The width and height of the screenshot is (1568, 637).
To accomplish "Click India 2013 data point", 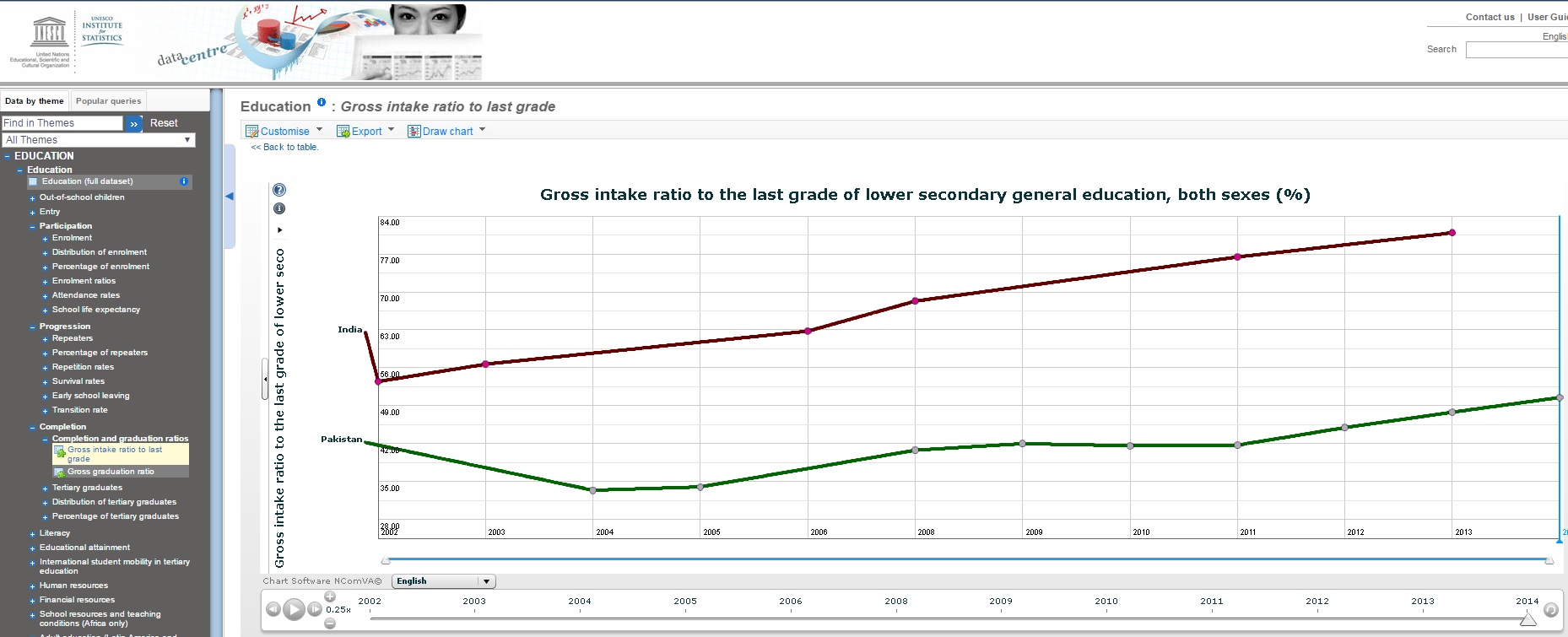I will tap(1452, 232).
